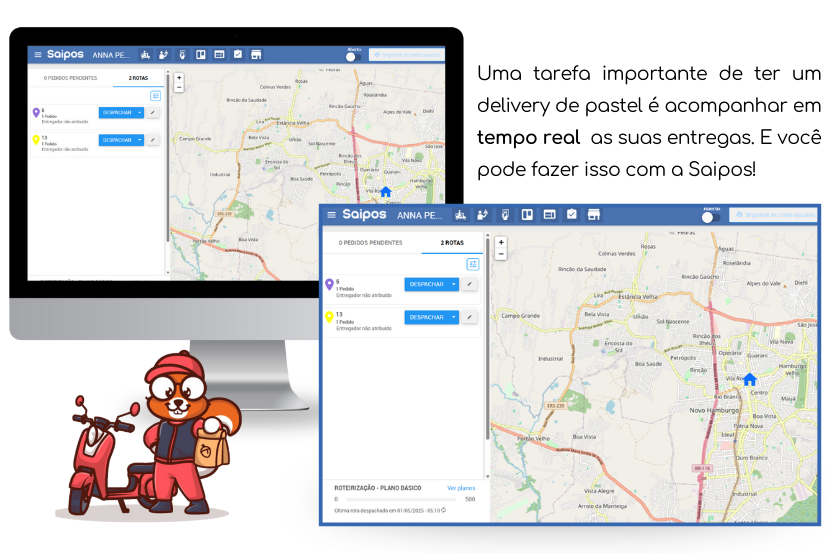Click Despachar for route 5 on monitor screen
Viewport: 830px width, 553px height.
[117, 113]
